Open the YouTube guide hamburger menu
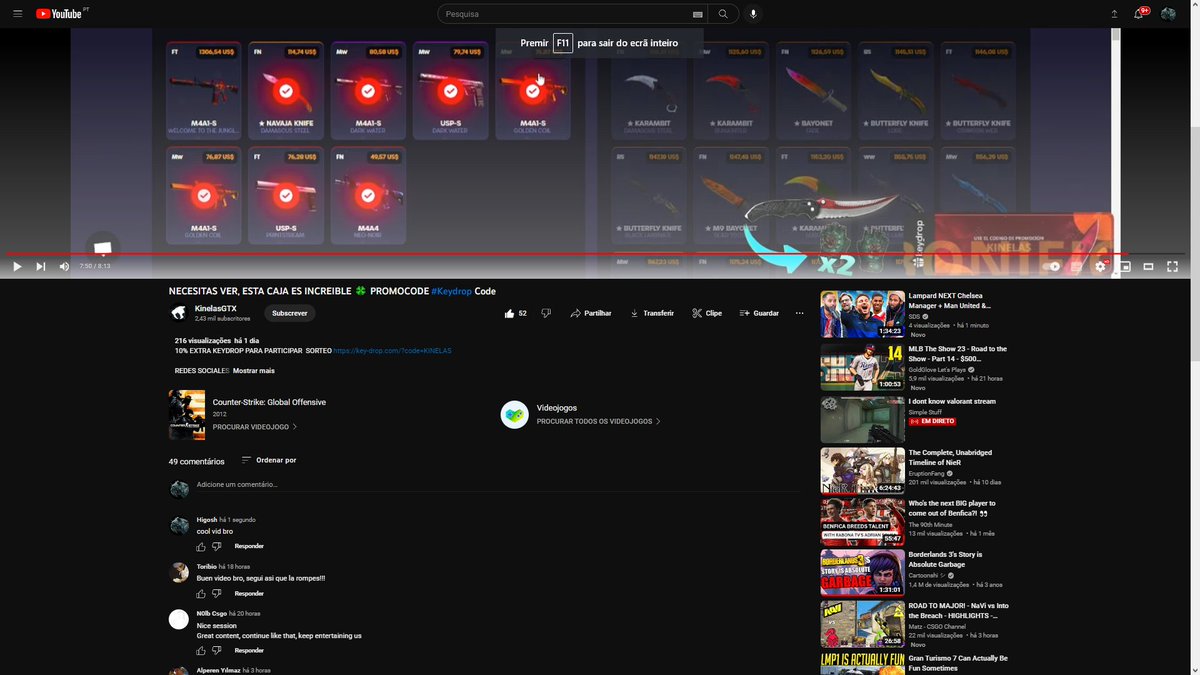 [17, 14]
